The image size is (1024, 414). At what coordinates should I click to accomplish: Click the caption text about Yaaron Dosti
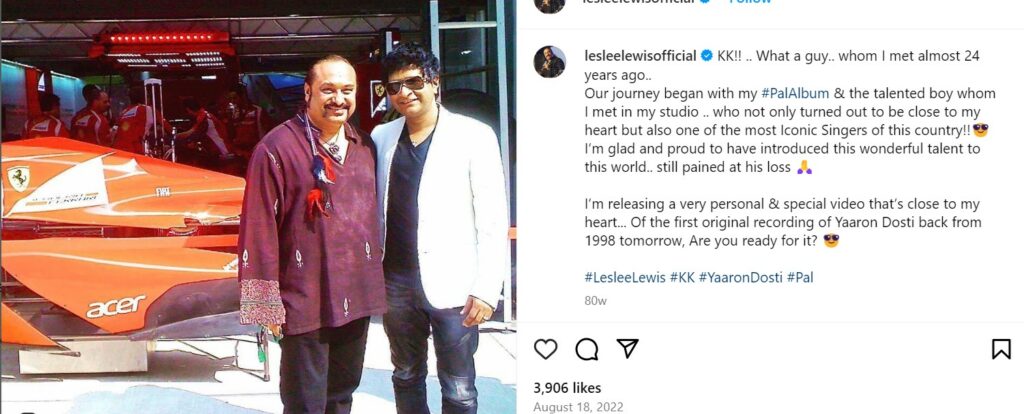783,223
